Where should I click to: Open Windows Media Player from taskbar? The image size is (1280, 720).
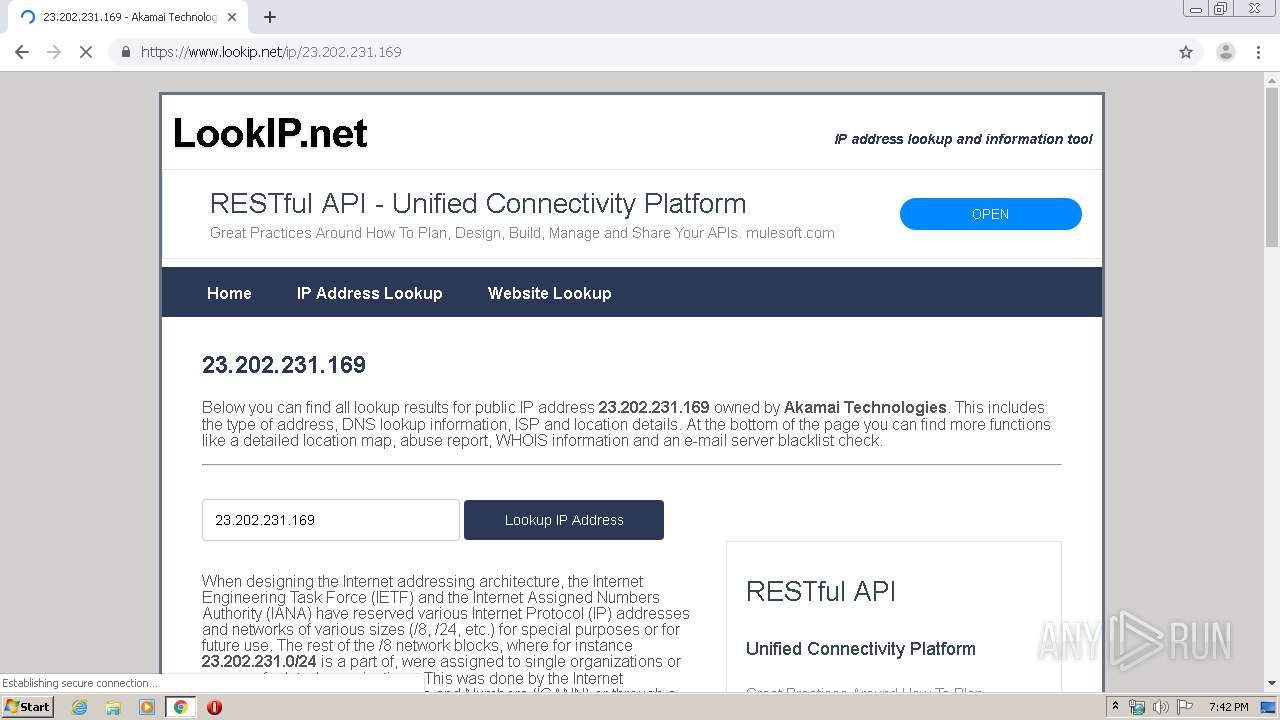(x=147, y=707)
